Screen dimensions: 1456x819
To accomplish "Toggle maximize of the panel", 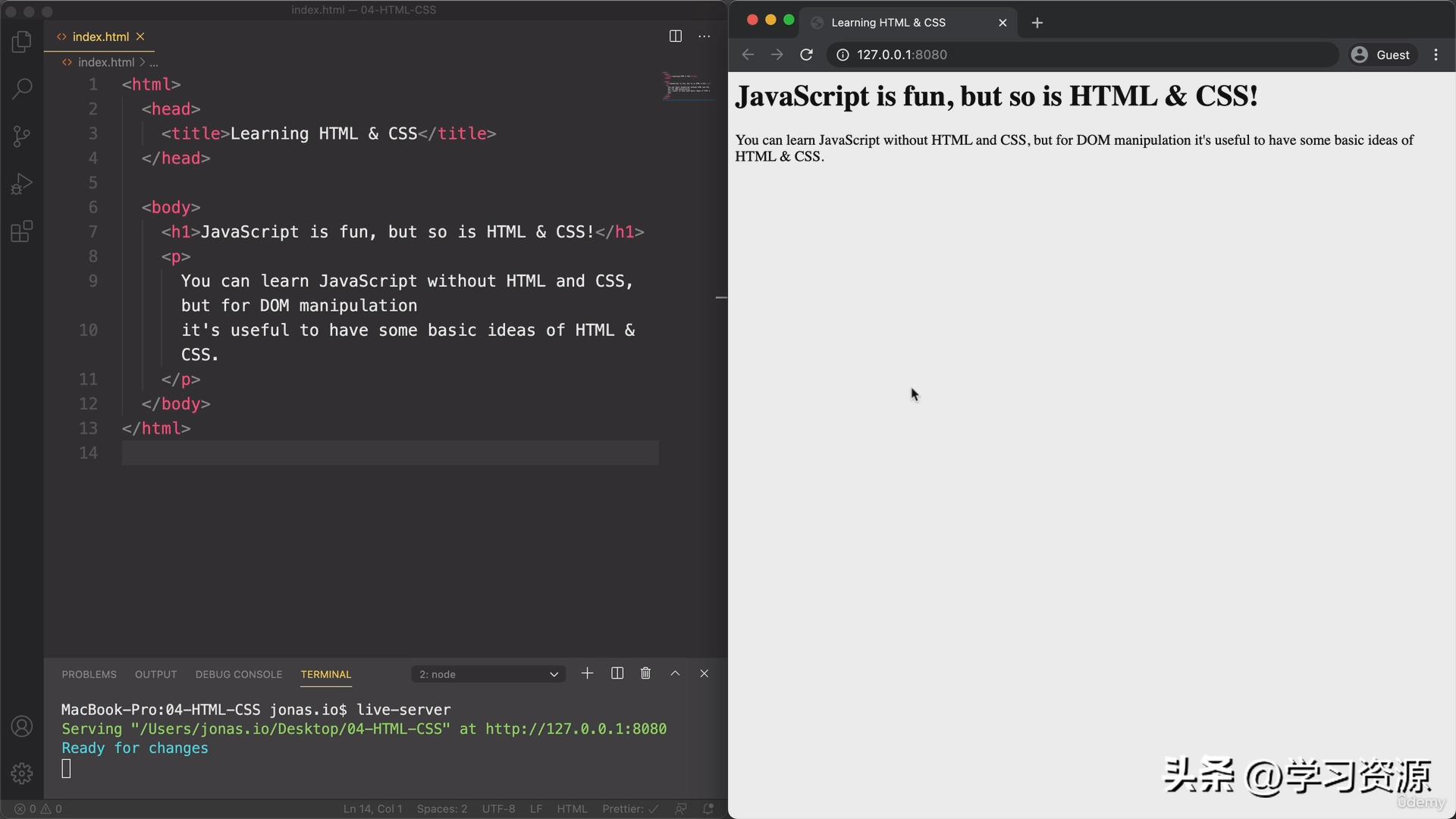I will tap(675, 673).
